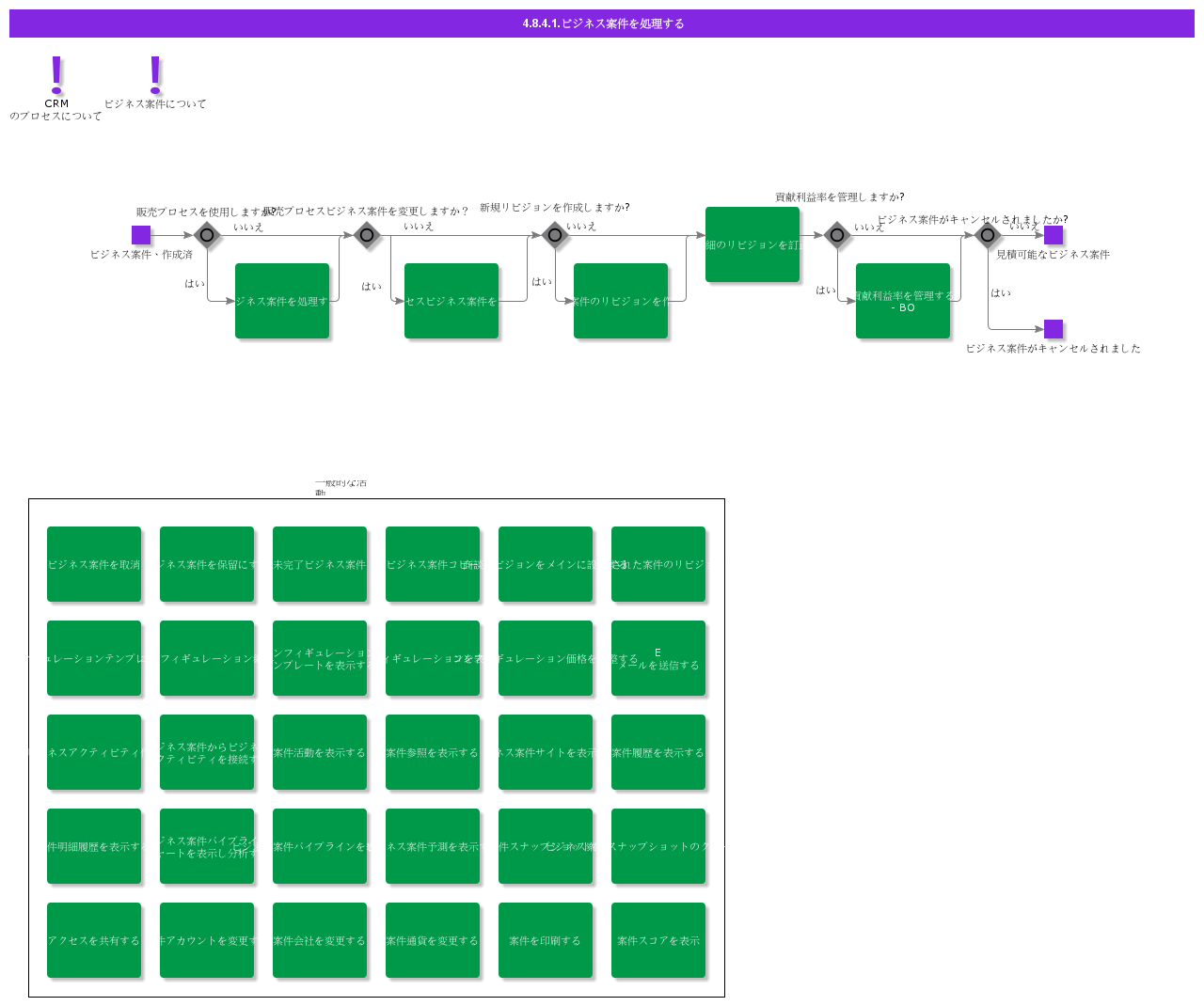Open the 'された案件のリビジョン' activity box

point(658,564)
